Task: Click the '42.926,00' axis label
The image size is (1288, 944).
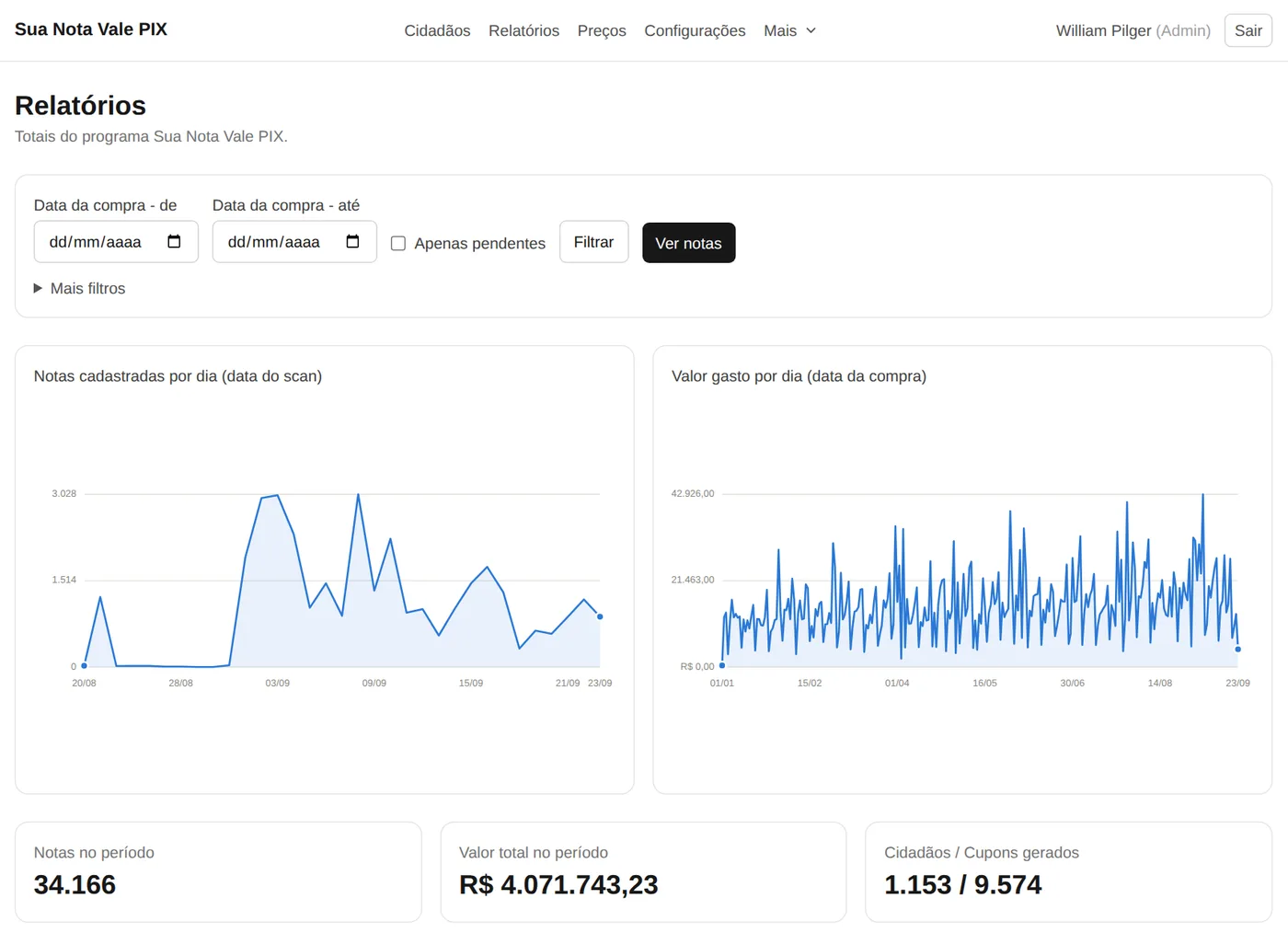Action: click(693, 494)
